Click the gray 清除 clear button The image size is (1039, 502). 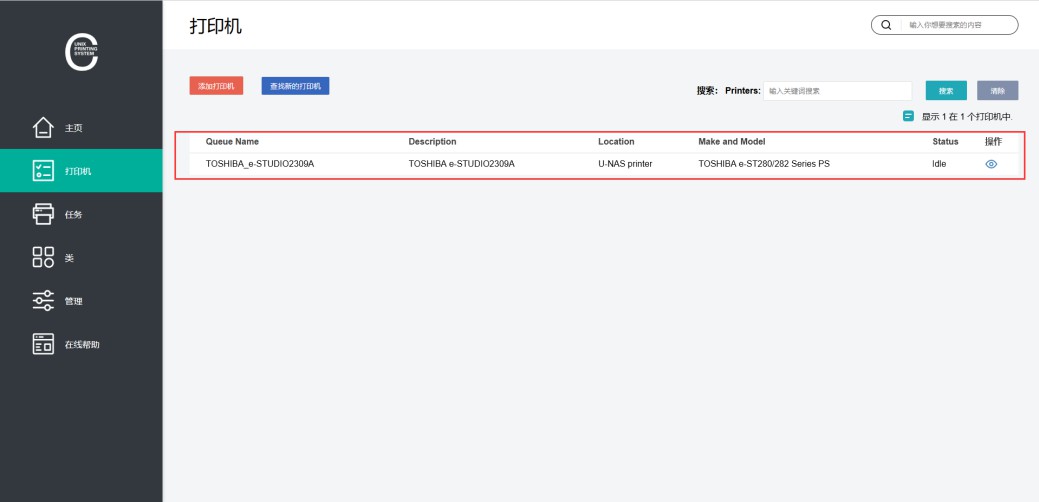(x=997, y=91)
